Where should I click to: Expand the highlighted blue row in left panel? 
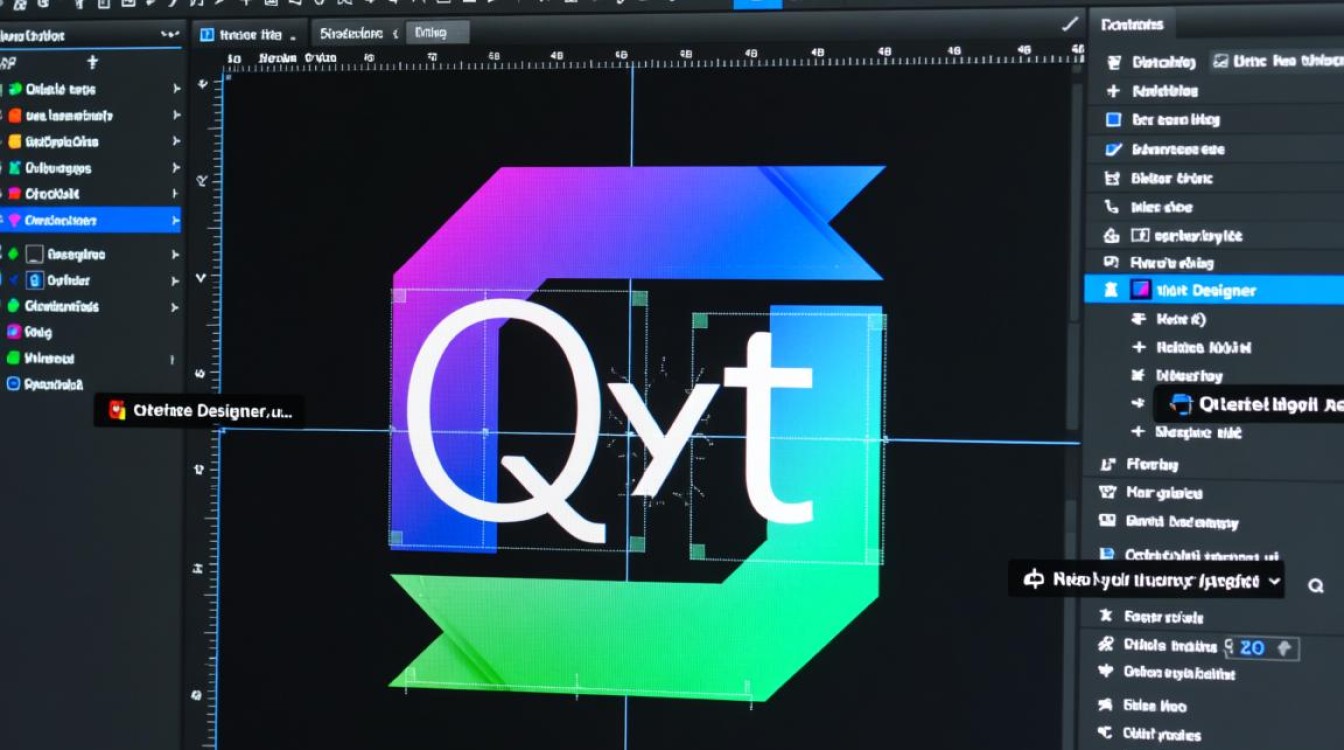point(176,220)
